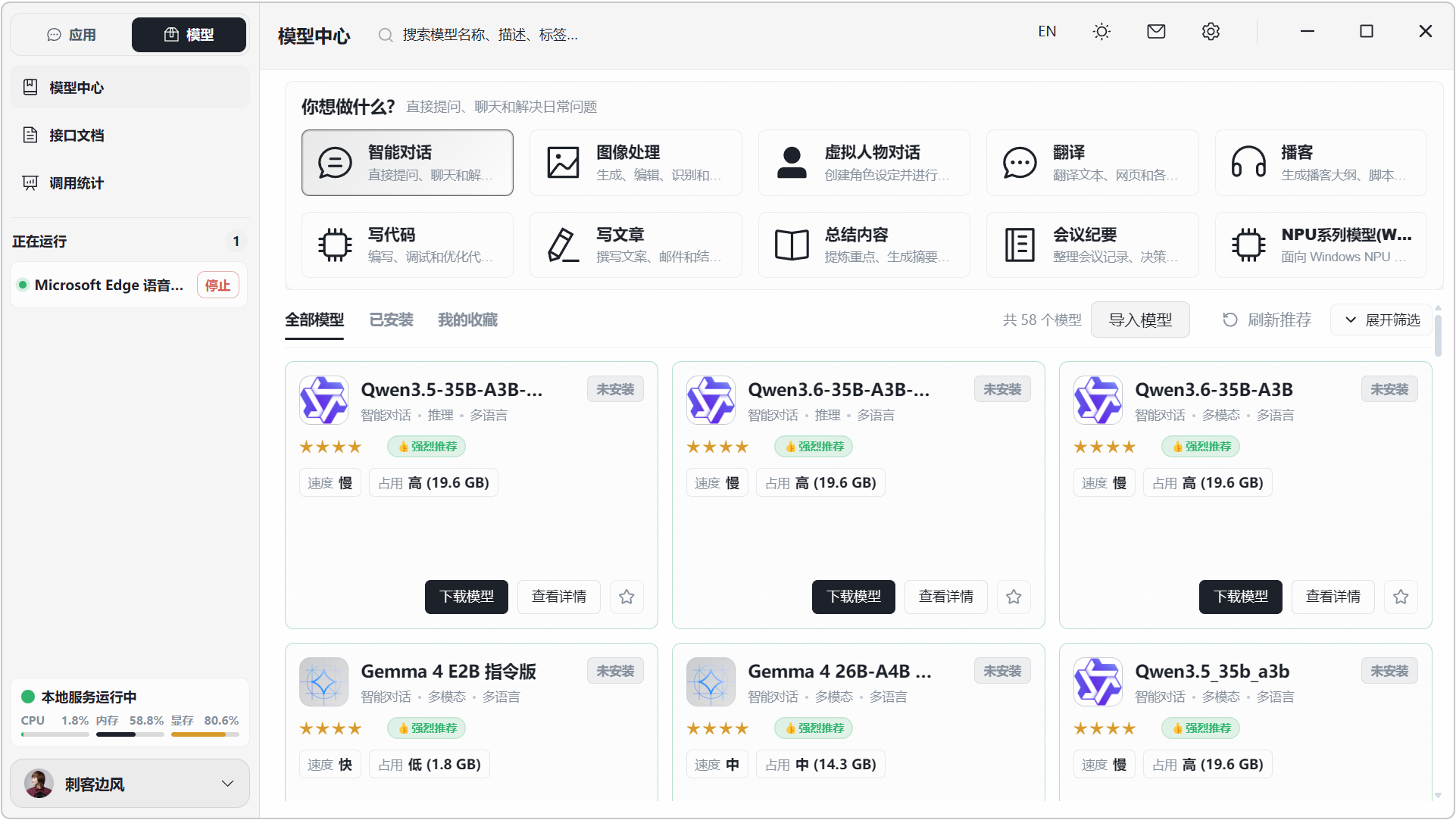Click the 会议纪要 document icon
Screen dimensions: 1456x820
pyautogui.click(x=1020, y=245)
